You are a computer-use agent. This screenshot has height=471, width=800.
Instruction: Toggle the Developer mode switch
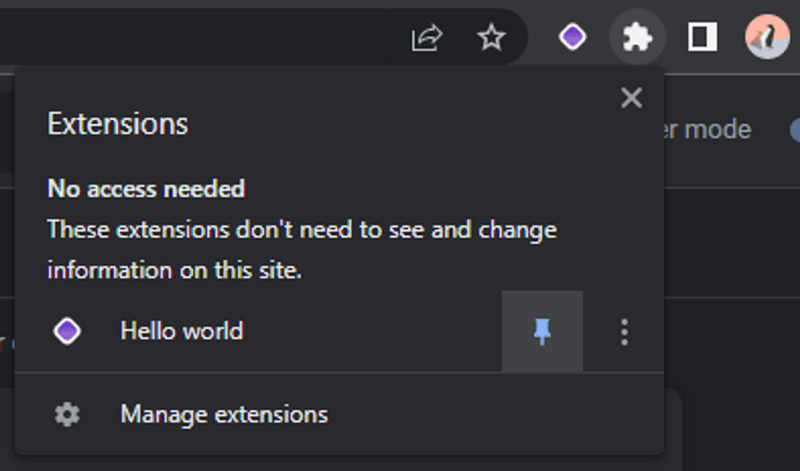pyautogui.click(x=794, y=130)
